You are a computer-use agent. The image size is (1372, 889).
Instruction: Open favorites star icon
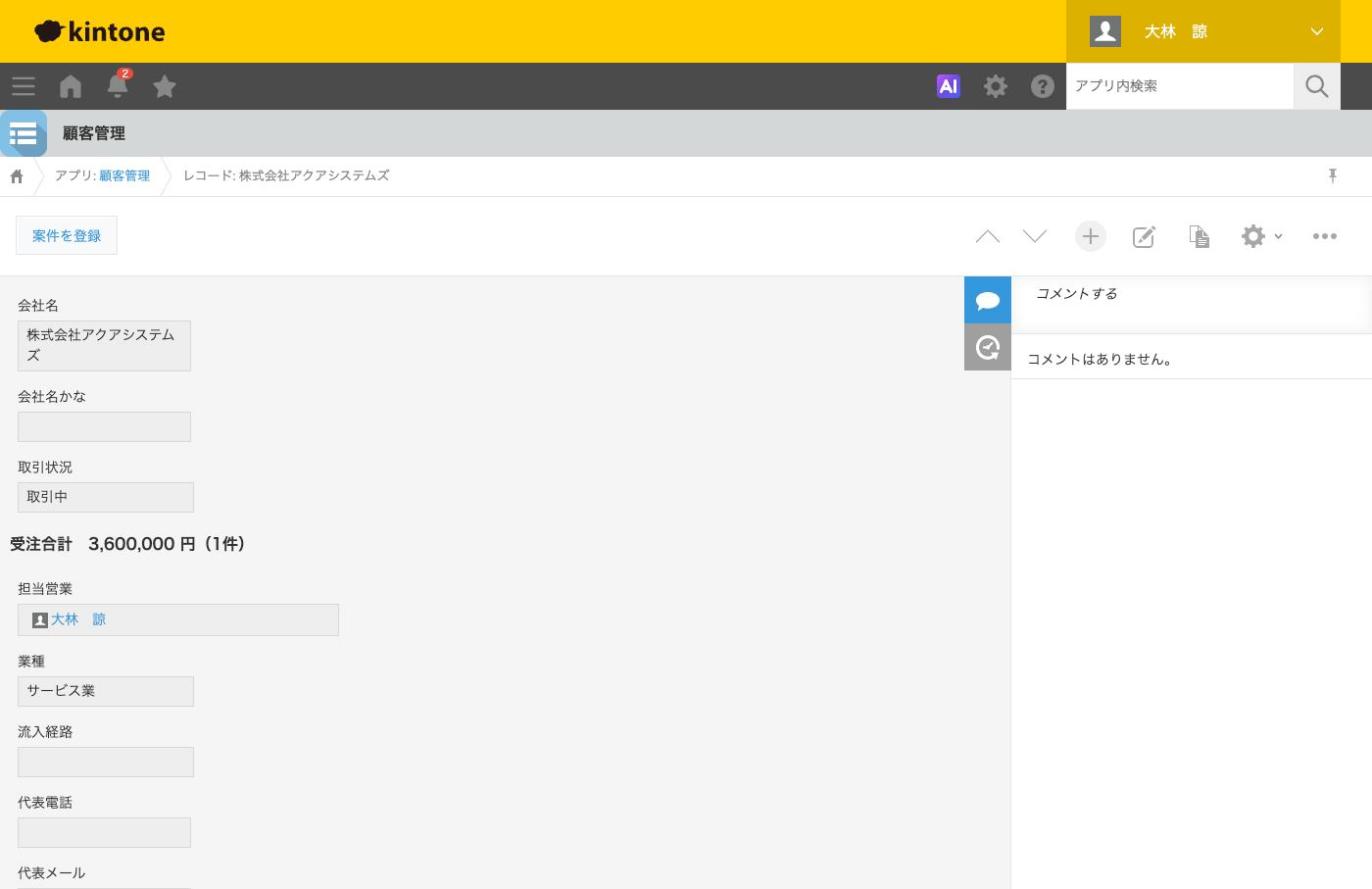point(165,87)
